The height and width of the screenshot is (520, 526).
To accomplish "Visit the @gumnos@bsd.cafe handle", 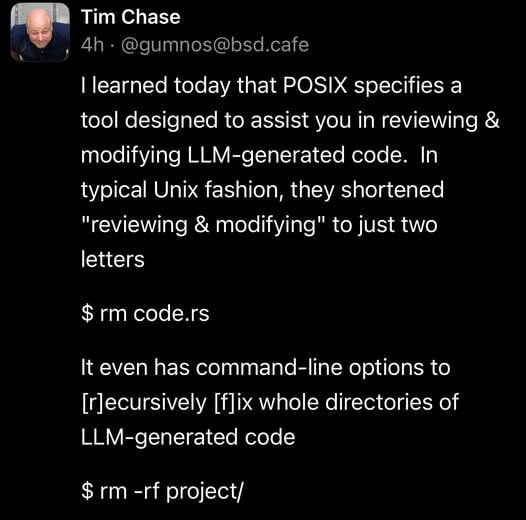I will [x=215, y=45].
